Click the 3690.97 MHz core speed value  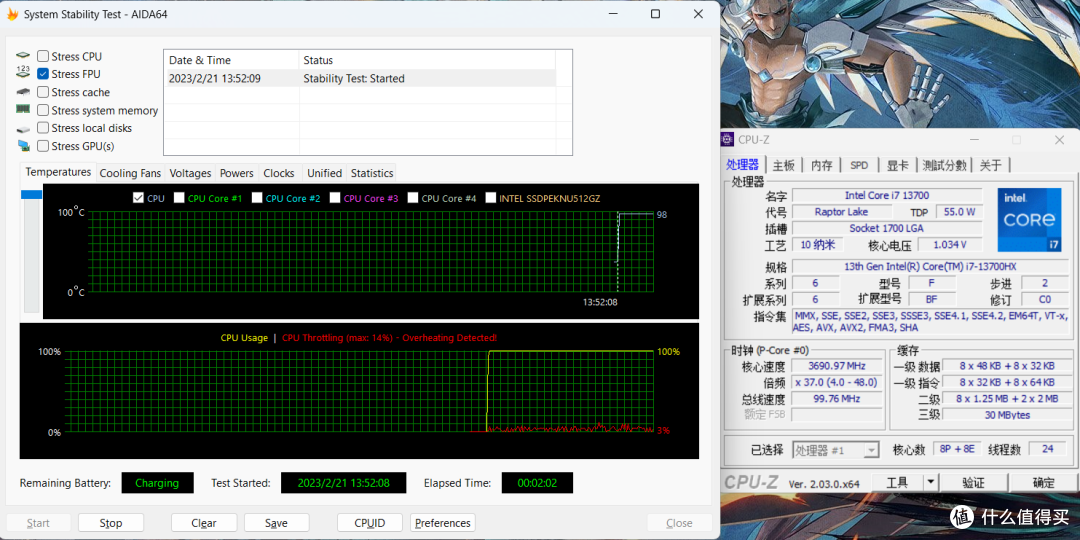pyautogui.click(x=837, y=366)
